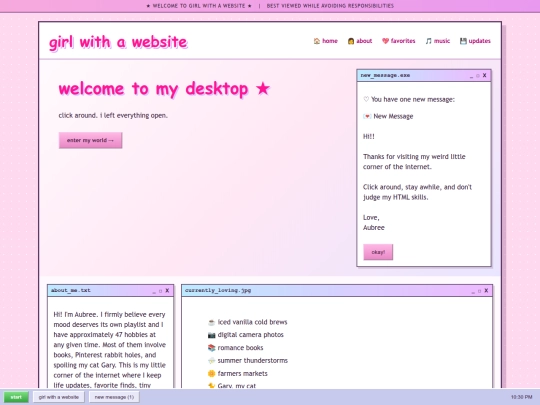Minimize the currently_loving.jpg window

(x=473, y=291)
